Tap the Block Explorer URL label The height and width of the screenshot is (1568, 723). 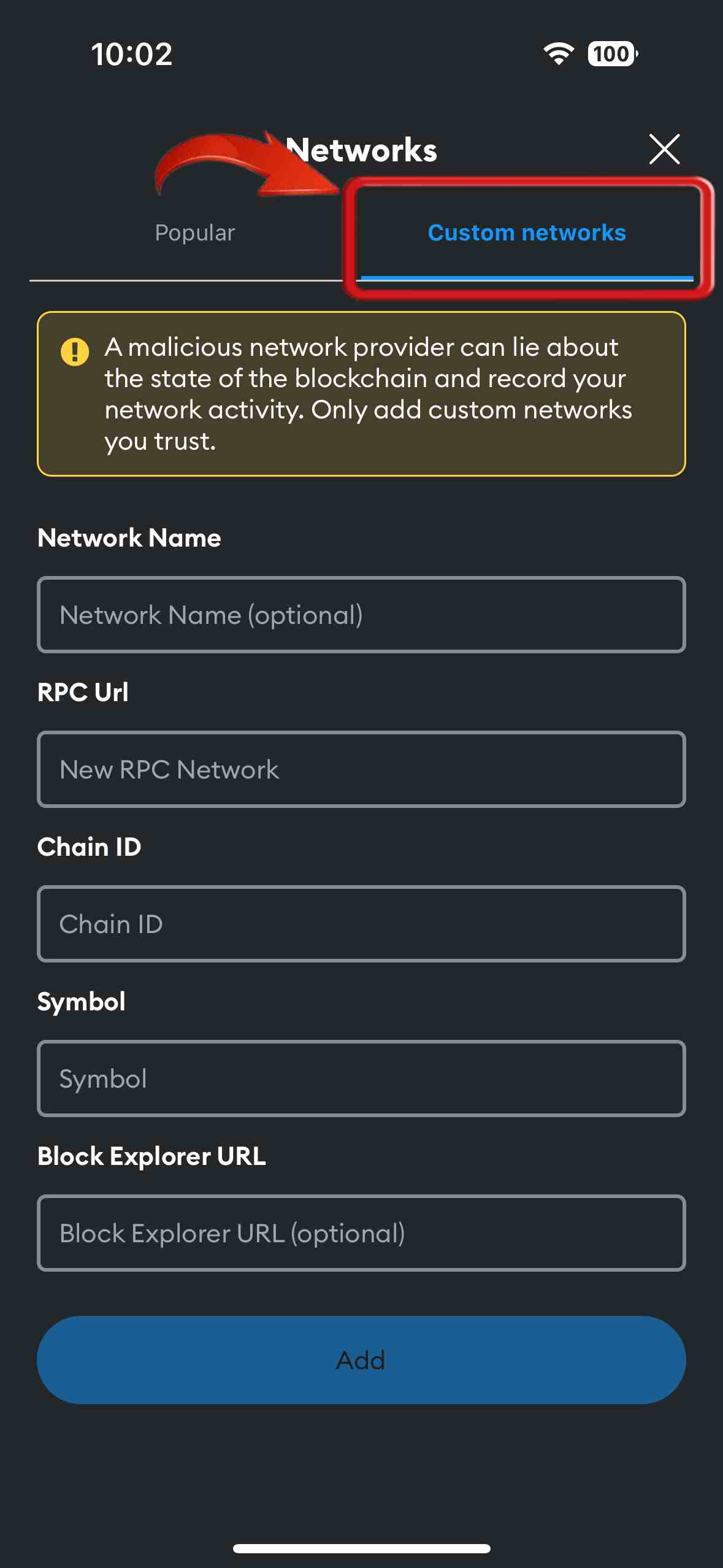tap(151, 1156)
